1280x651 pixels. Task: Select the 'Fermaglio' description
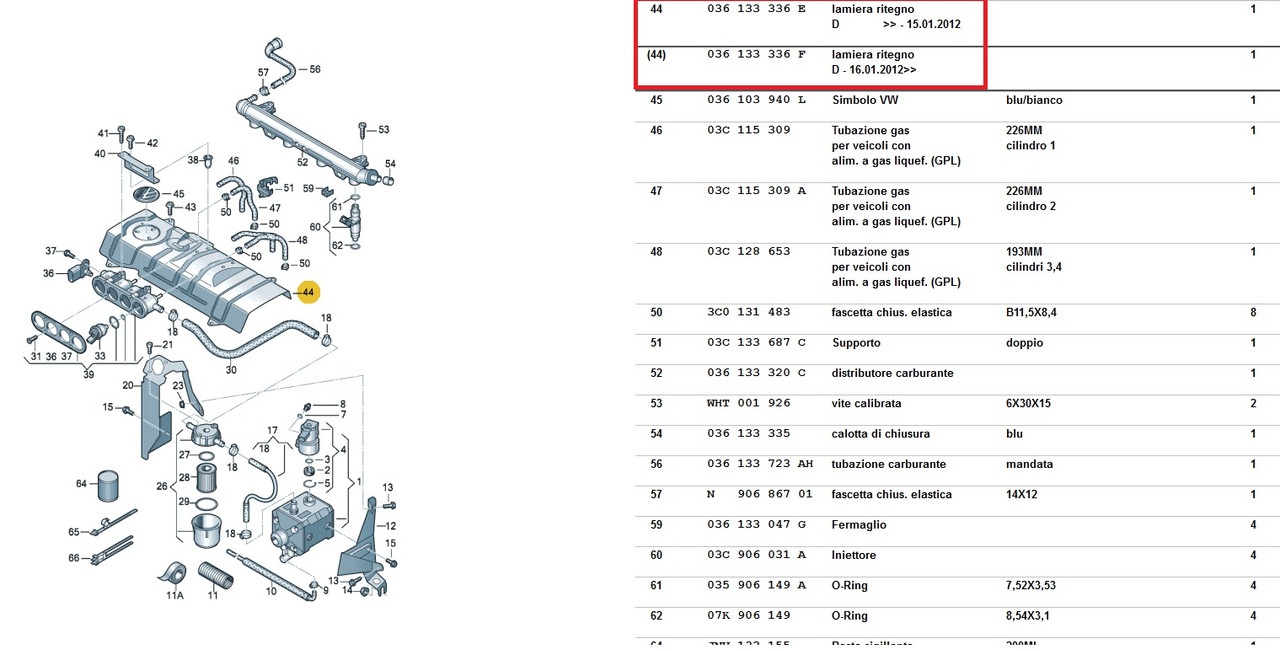859,525
